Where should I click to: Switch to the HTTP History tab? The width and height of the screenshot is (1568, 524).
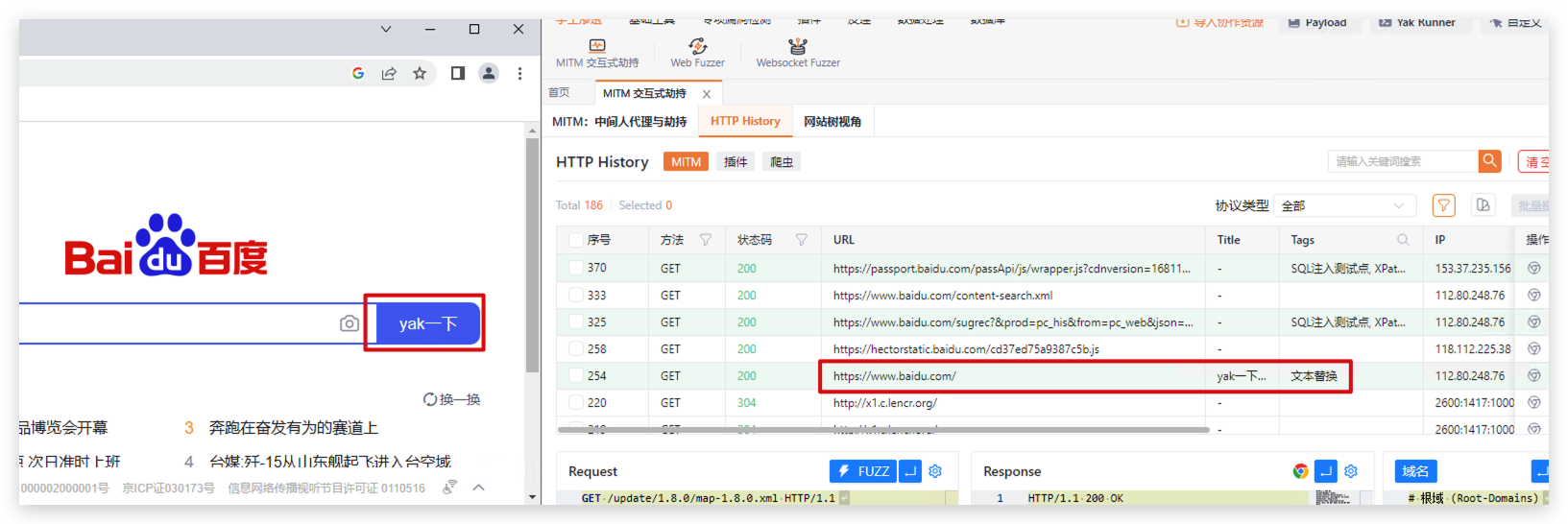click(x=745, y=122)
